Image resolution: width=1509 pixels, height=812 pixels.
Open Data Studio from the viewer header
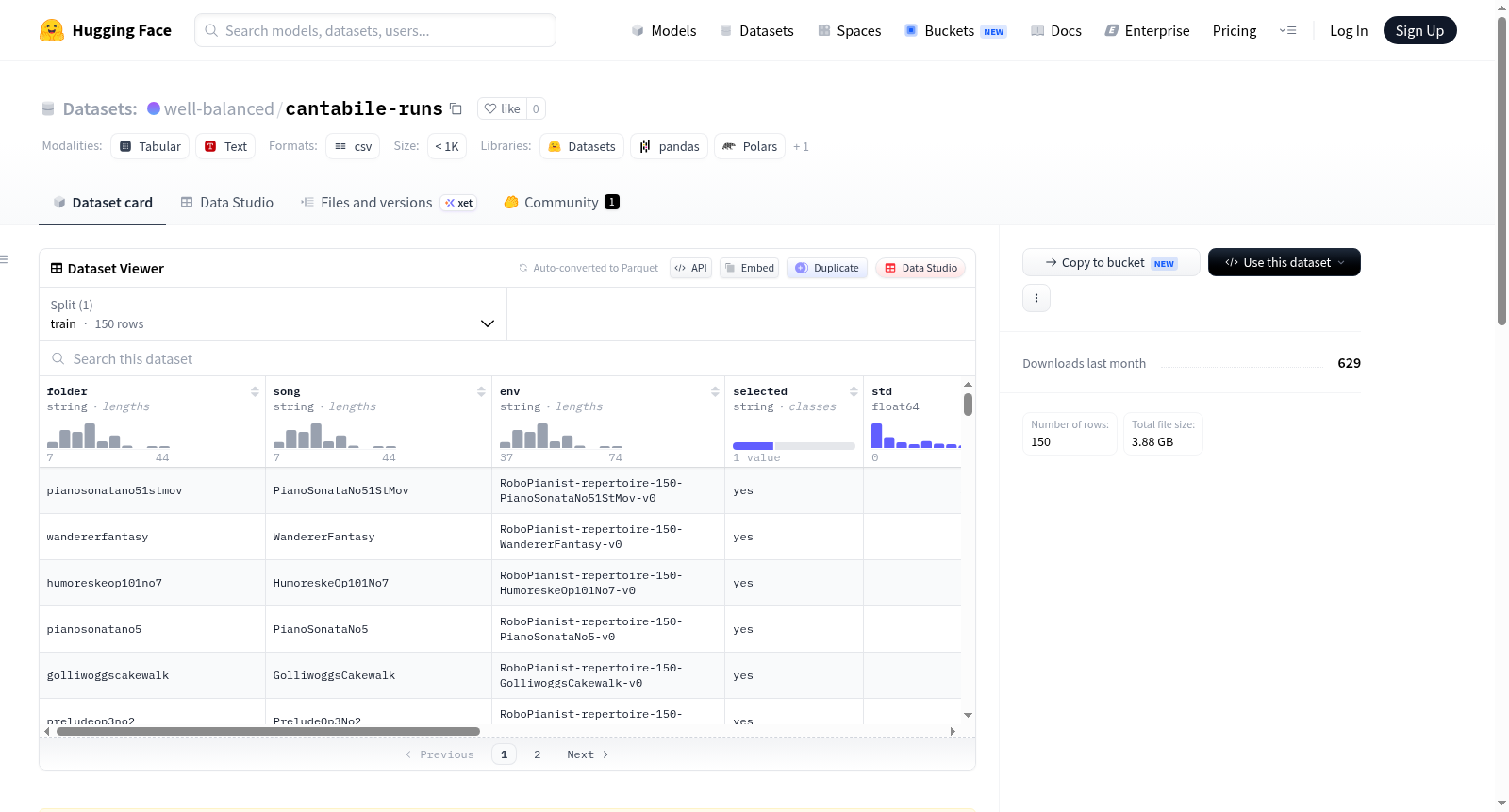(920, 268)
